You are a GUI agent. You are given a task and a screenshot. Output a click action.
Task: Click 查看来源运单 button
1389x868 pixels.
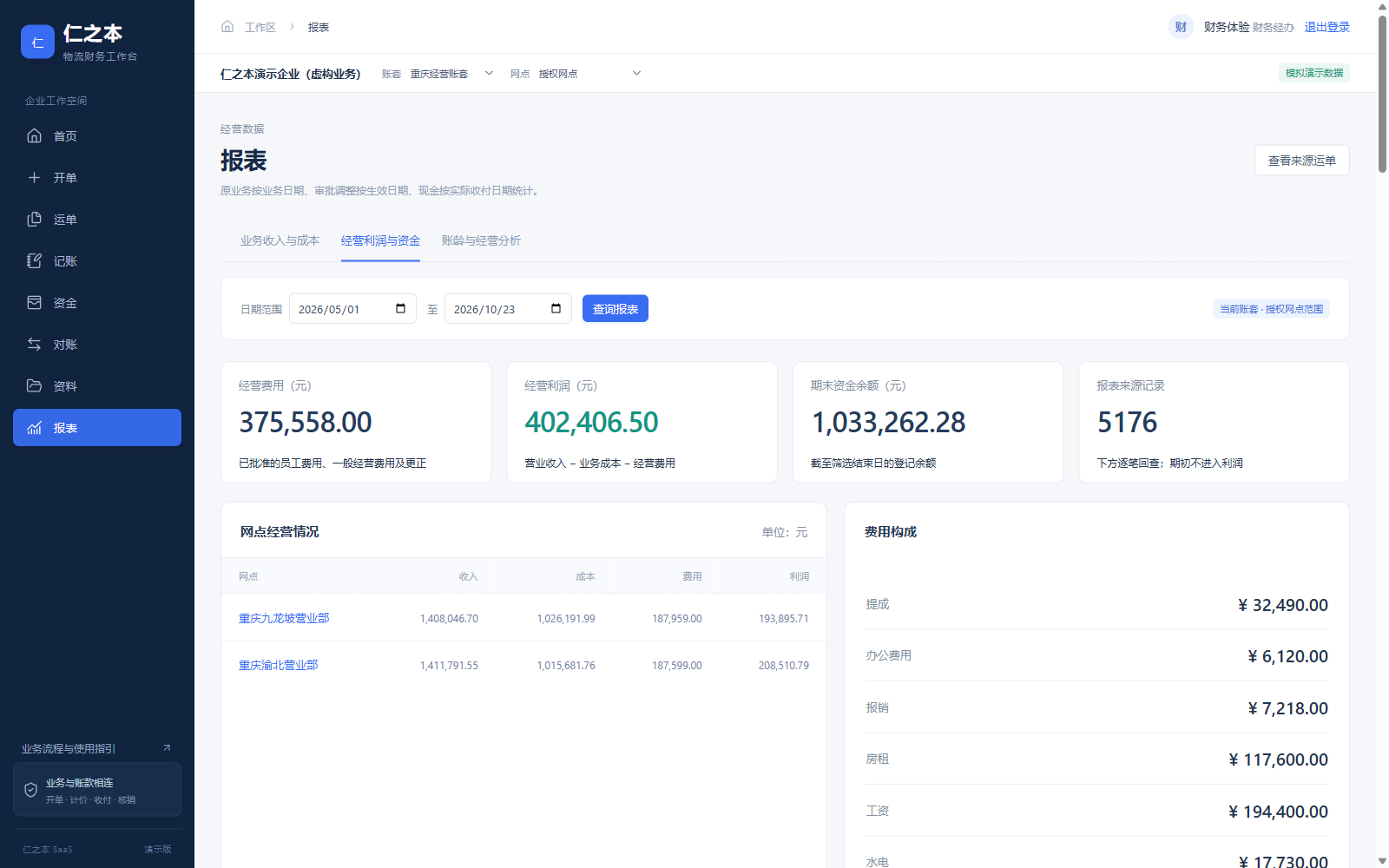pyautogui.click(x=1302, y=161)
